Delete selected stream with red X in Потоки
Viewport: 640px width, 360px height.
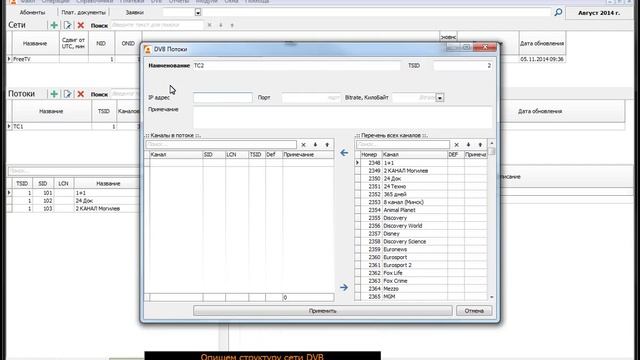point(81,94)
